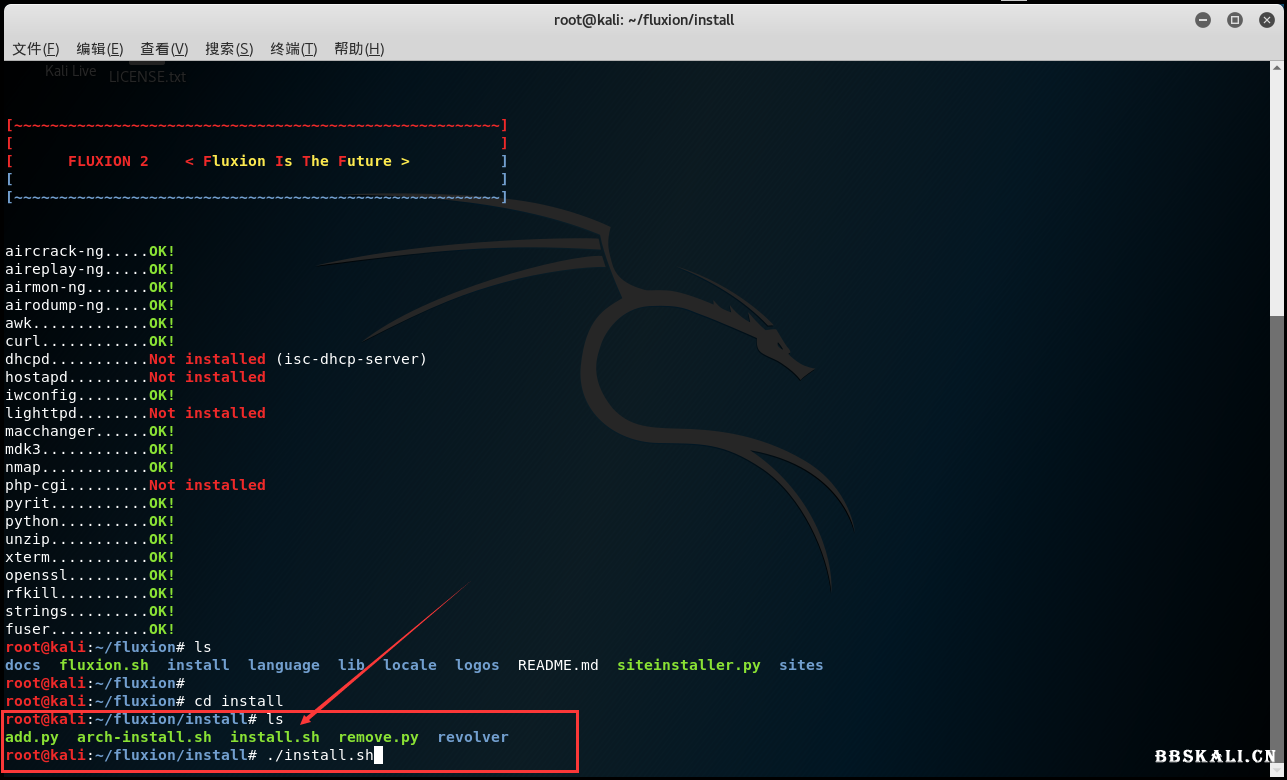Click the 'fuser' status line
Screen dimensions: 1287x780
coord(90,629)
